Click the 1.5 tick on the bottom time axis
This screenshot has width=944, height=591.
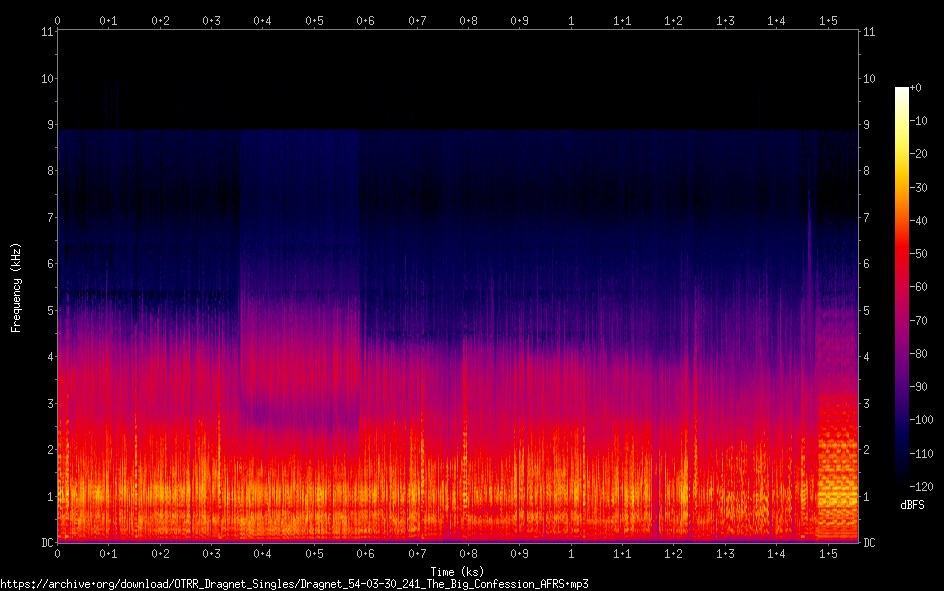828,553
